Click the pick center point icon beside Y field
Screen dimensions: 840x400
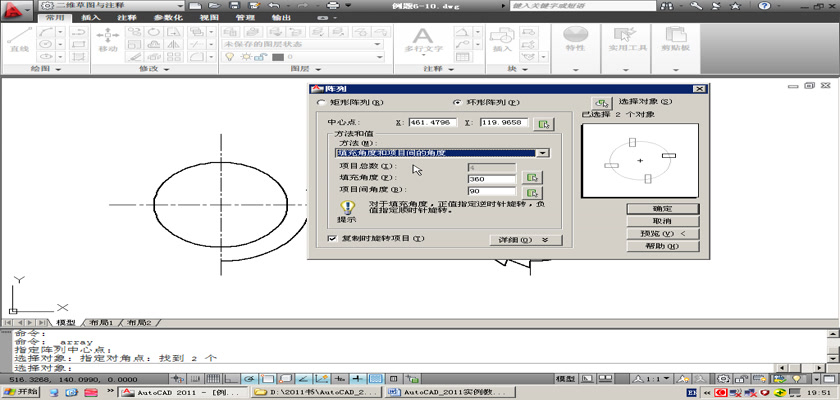point(544,124)
